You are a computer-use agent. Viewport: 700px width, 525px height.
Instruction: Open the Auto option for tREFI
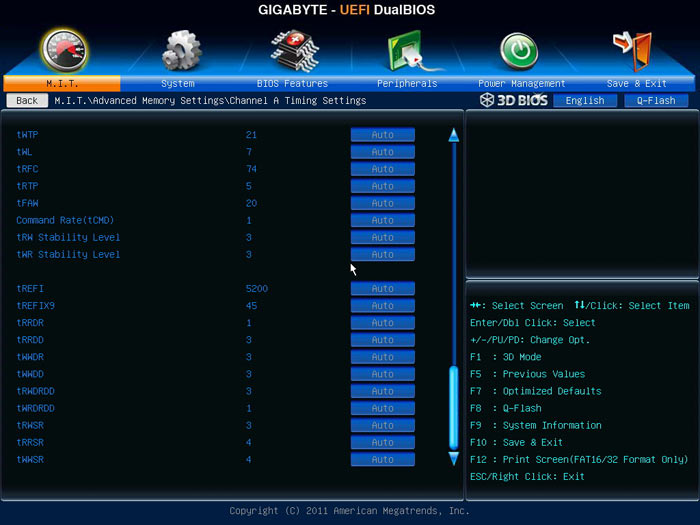coord(383,288)
